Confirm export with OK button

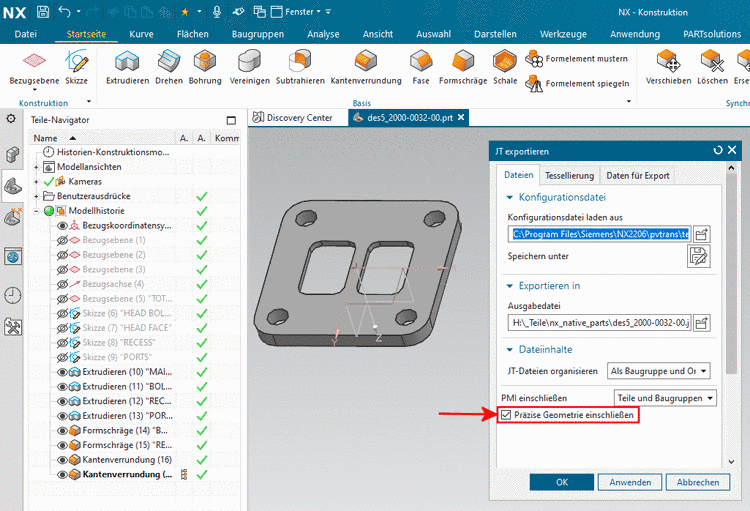[x=562, y=482]
